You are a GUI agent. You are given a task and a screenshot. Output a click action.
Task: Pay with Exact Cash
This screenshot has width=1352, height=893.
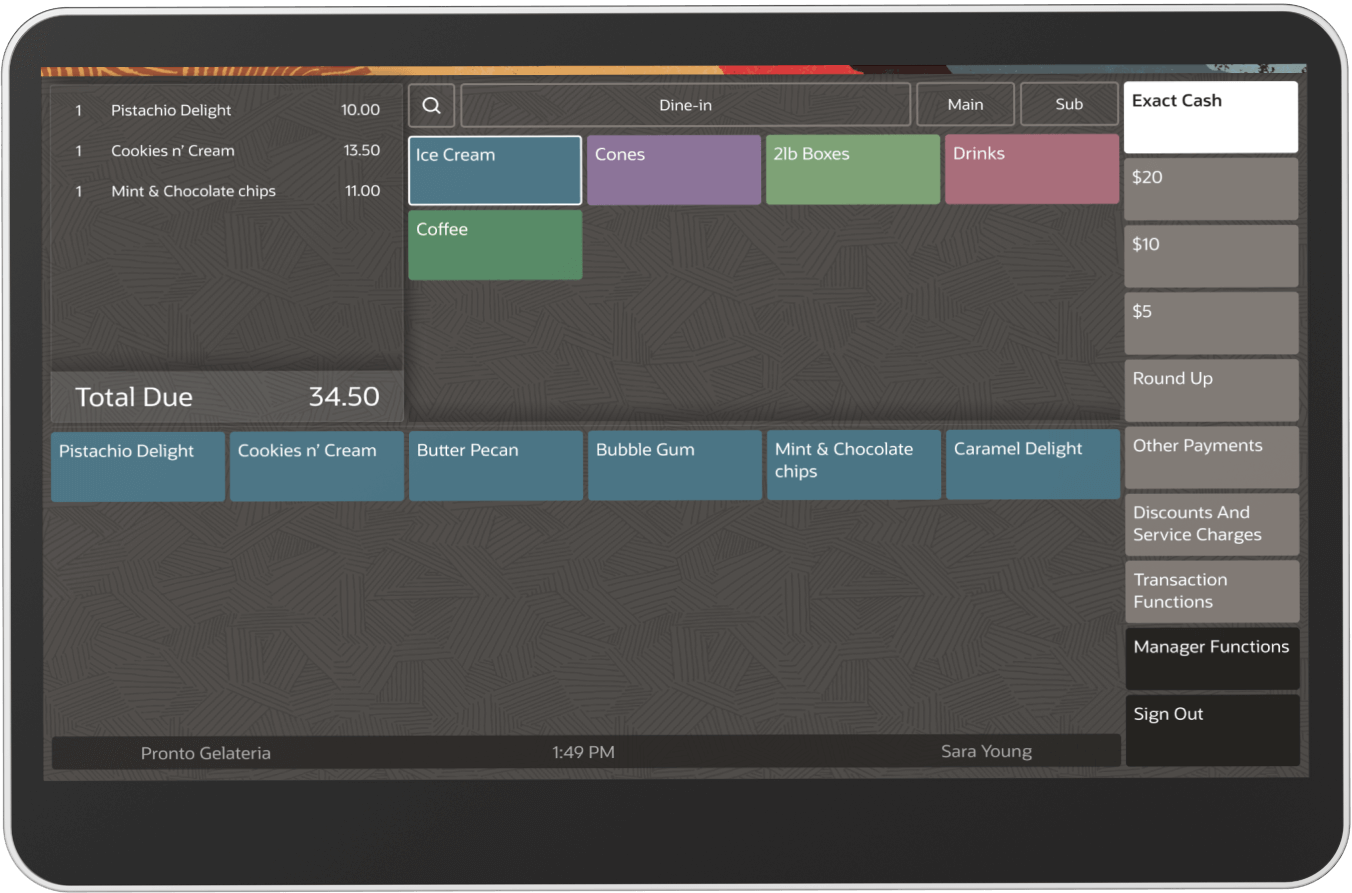[x=1210, y=116]
